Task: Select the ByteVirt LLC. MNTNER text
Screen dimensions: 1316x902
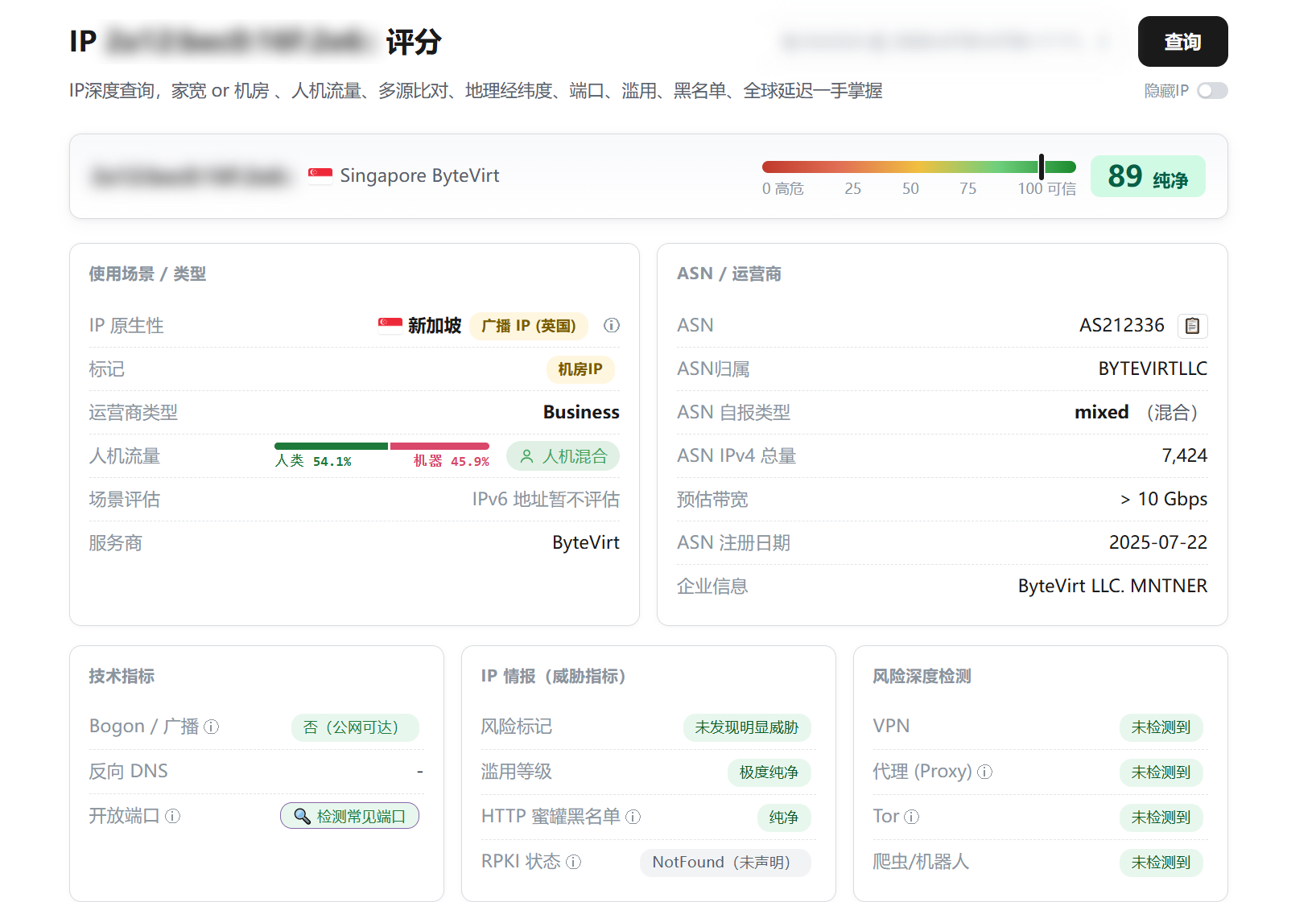Action: coord(1112,586)
